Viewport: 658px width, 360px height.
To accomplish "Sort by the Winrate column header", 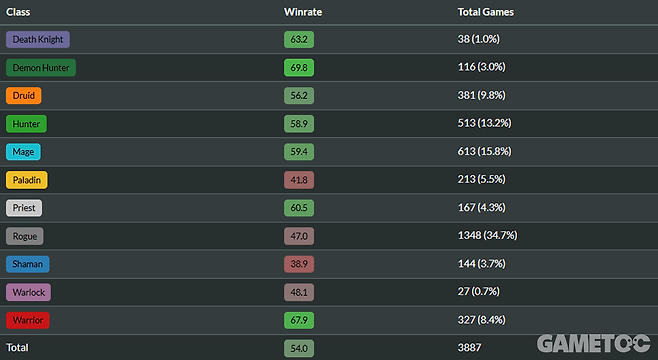I will point(303,12).
